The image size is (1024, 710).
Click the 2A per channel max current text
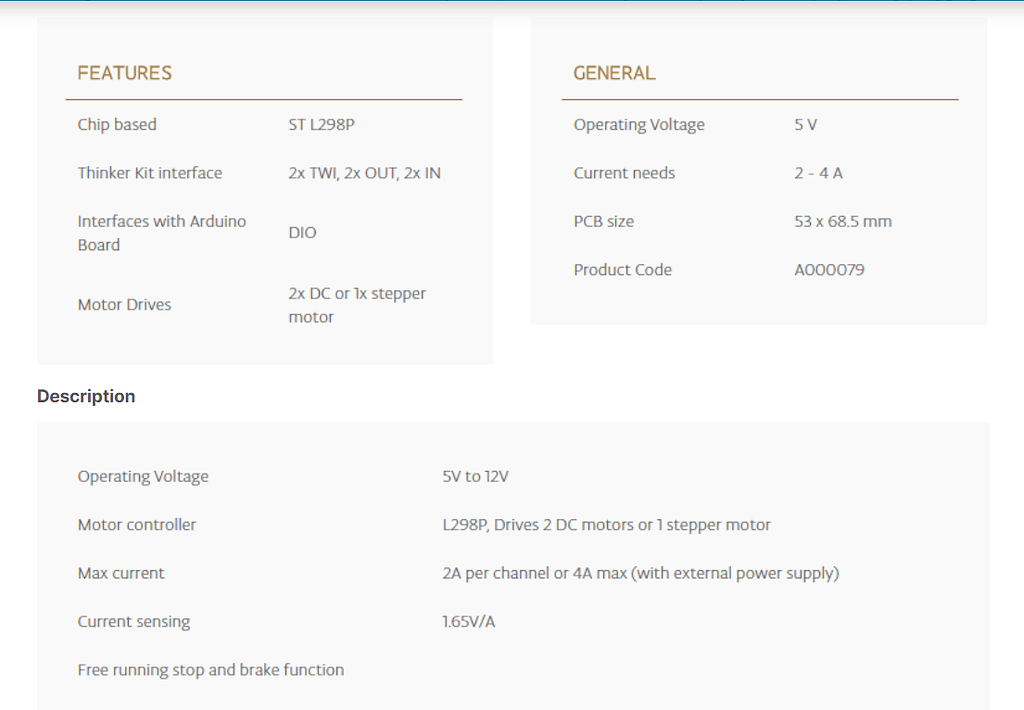(x=641, y=573)
